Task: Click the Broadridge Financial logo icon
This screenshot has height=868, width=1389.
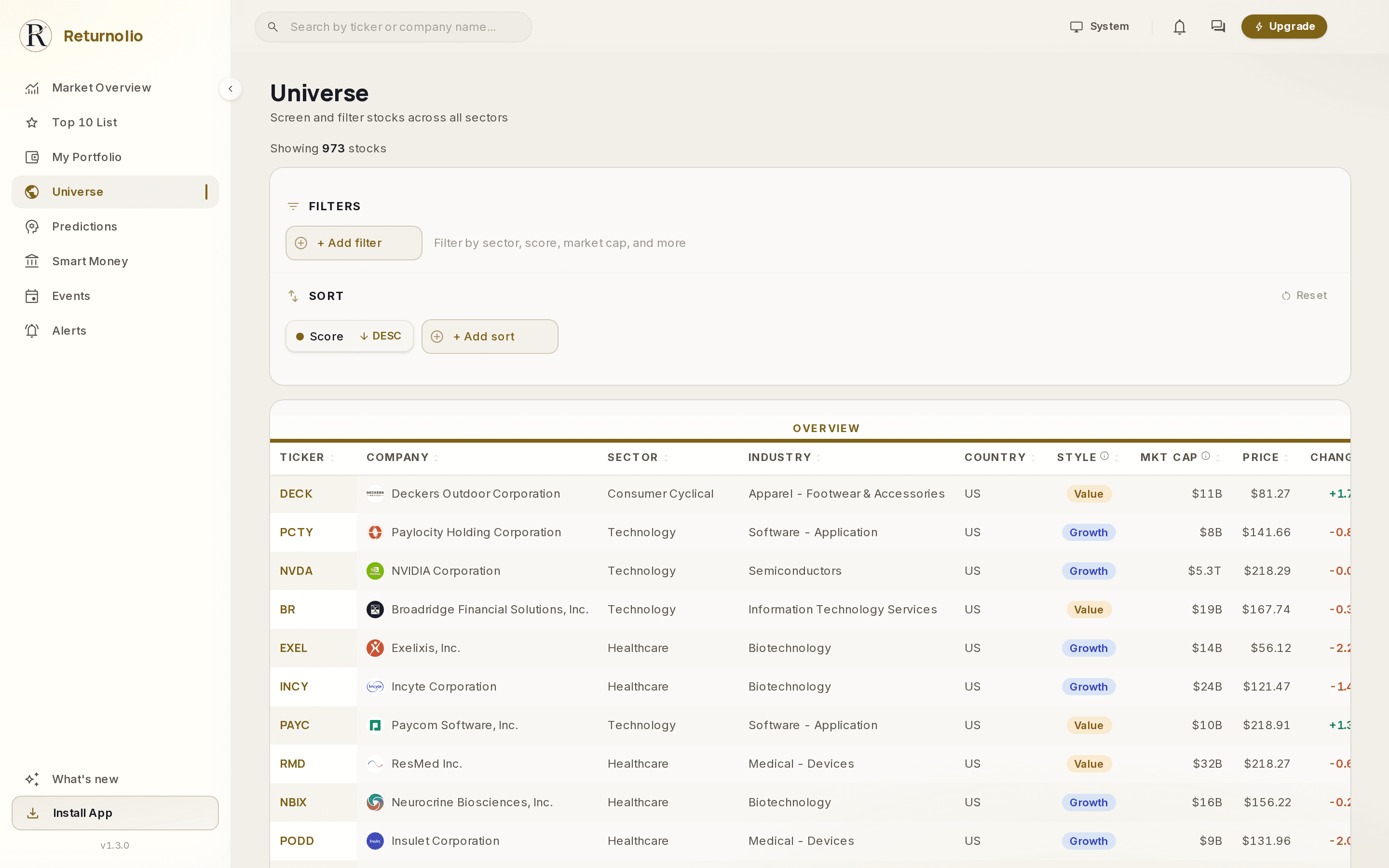Action: tap(375, 609)
